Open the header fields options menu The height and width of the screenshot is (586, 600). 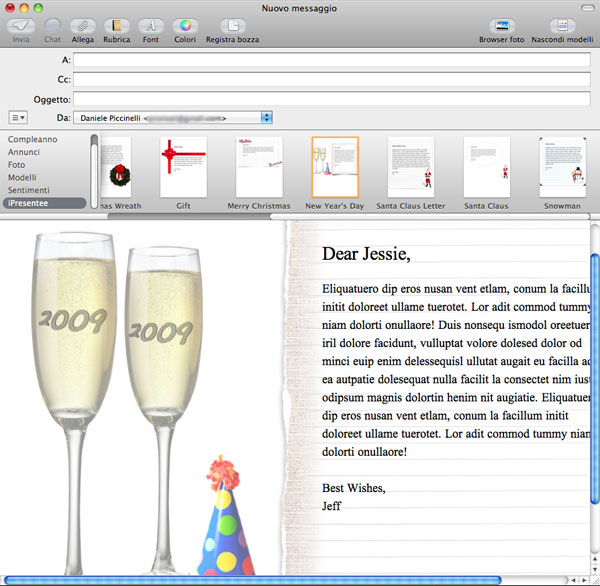coord(18,118)
